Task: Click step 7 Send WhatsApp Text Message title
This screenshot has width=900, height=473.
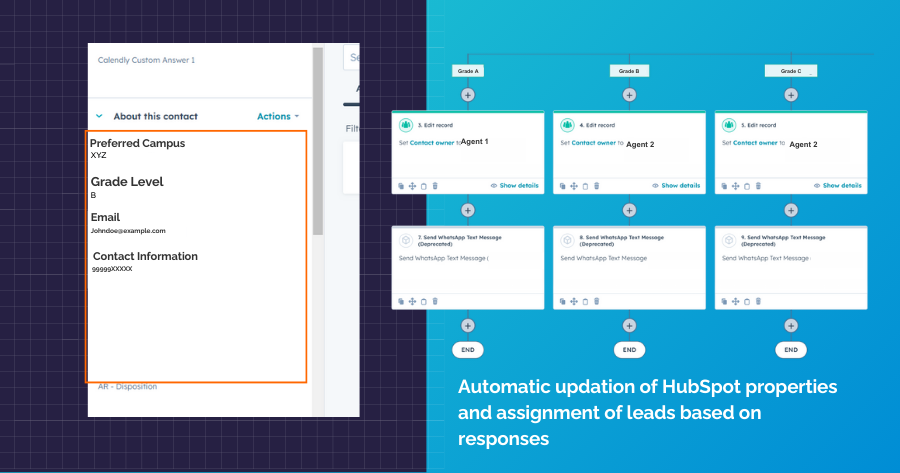Action: tap(459, 241)
